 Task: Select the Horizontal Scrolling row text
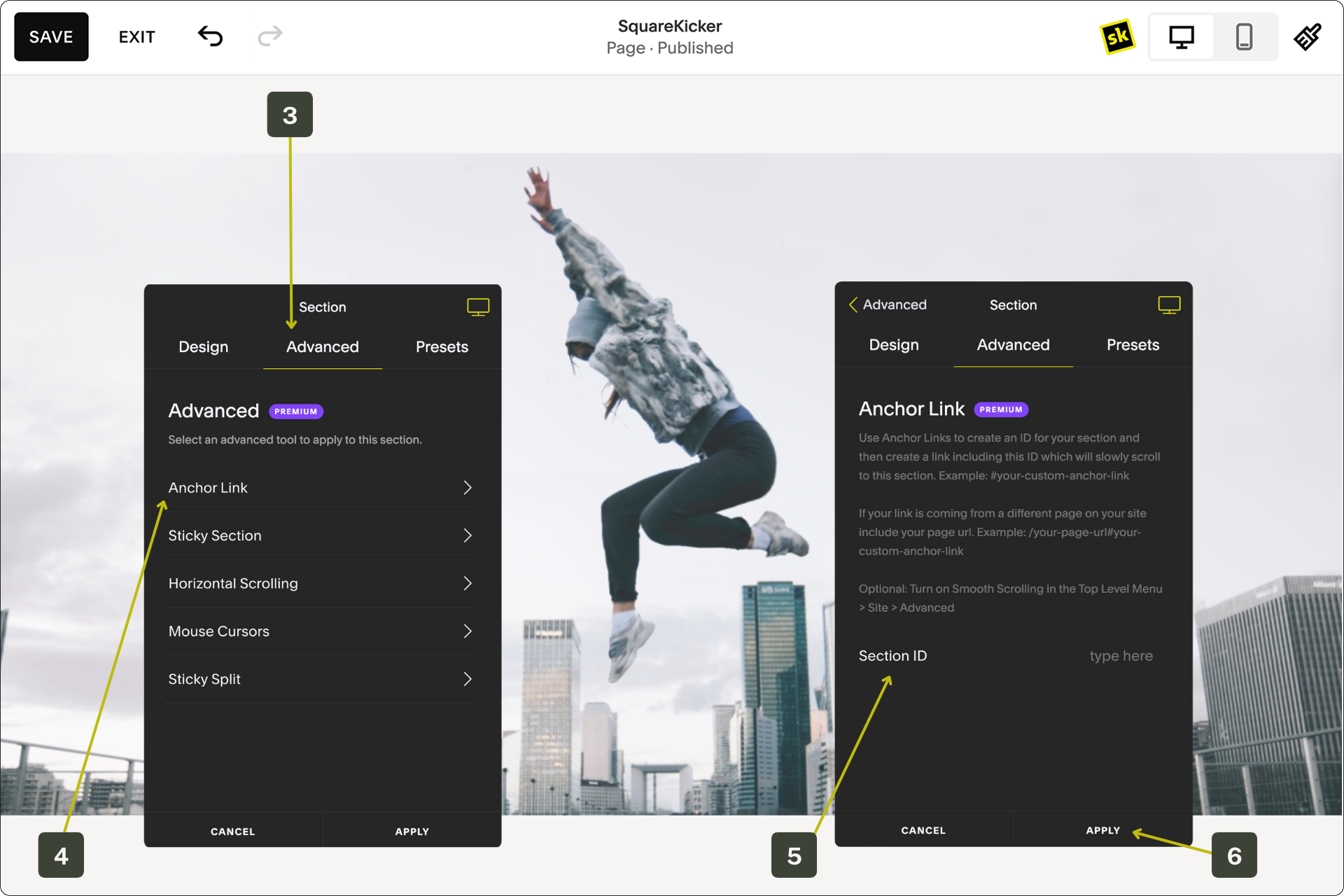coord(233,583)
